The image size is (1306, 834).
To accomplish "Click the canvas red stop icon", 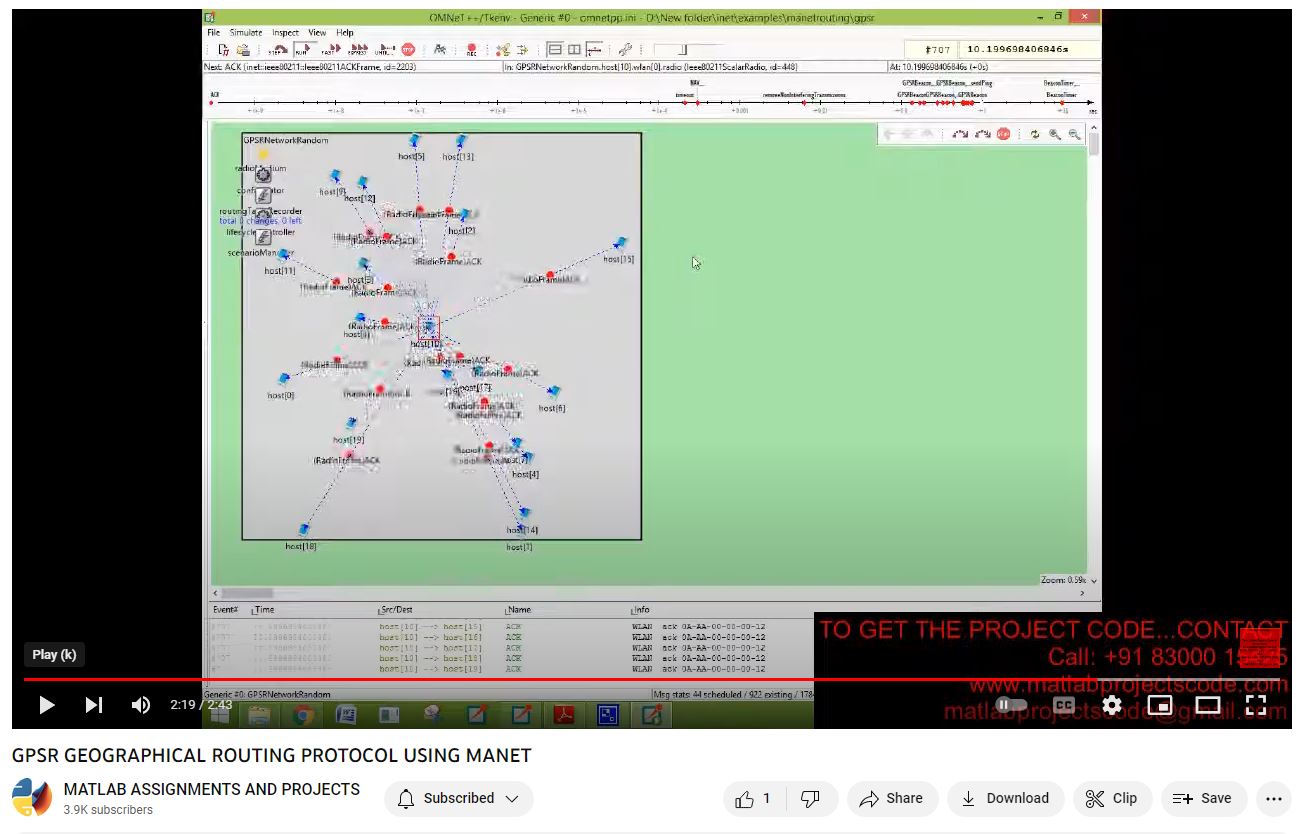I will [1003, 134].
